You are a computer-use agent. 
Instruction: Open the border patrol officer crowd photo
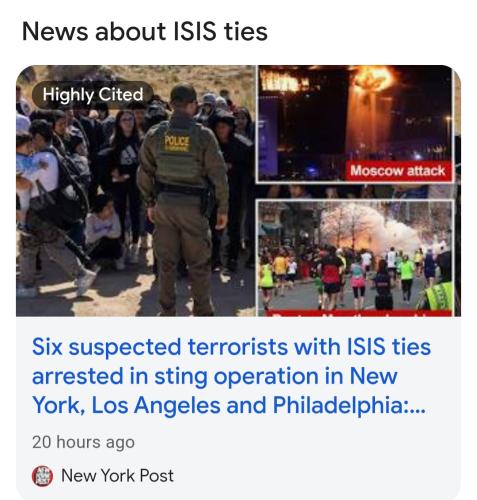pyautogui.click(x=136, y=191)
